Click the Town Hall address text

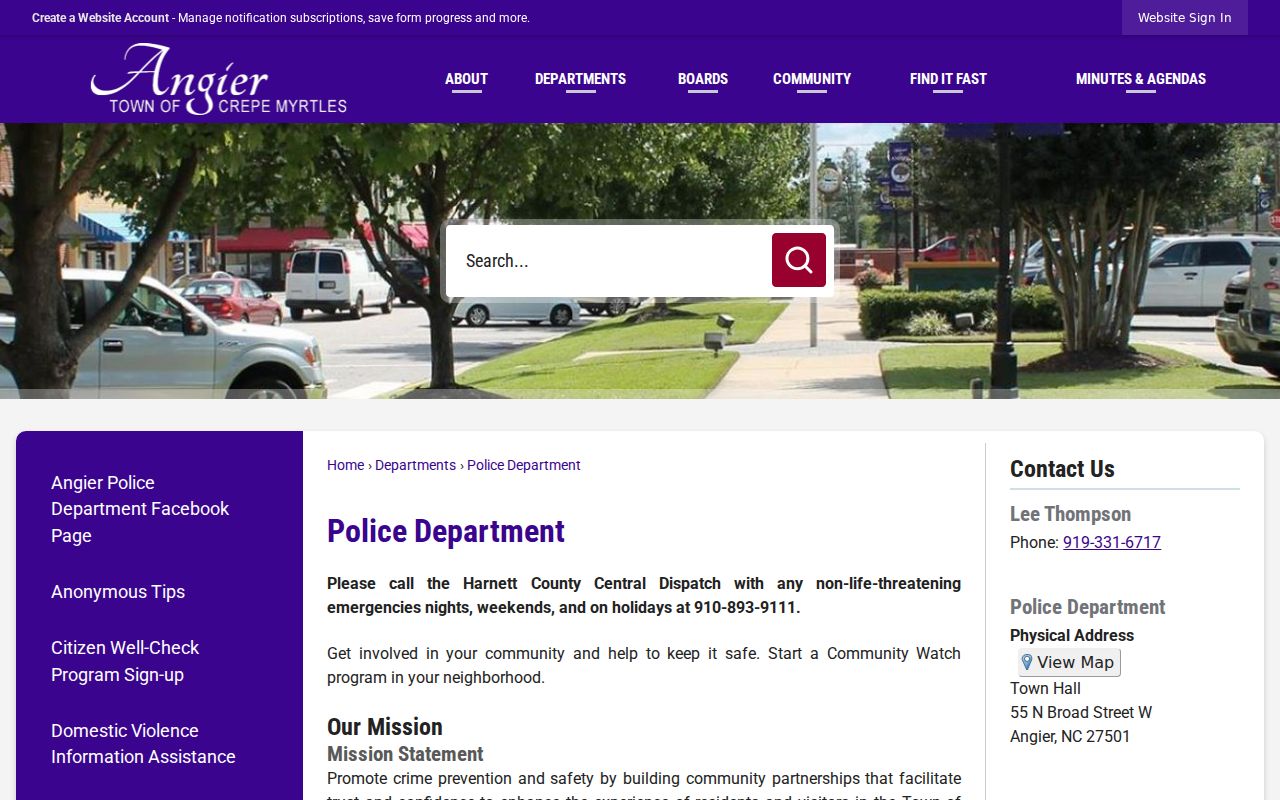(1045, 688)
